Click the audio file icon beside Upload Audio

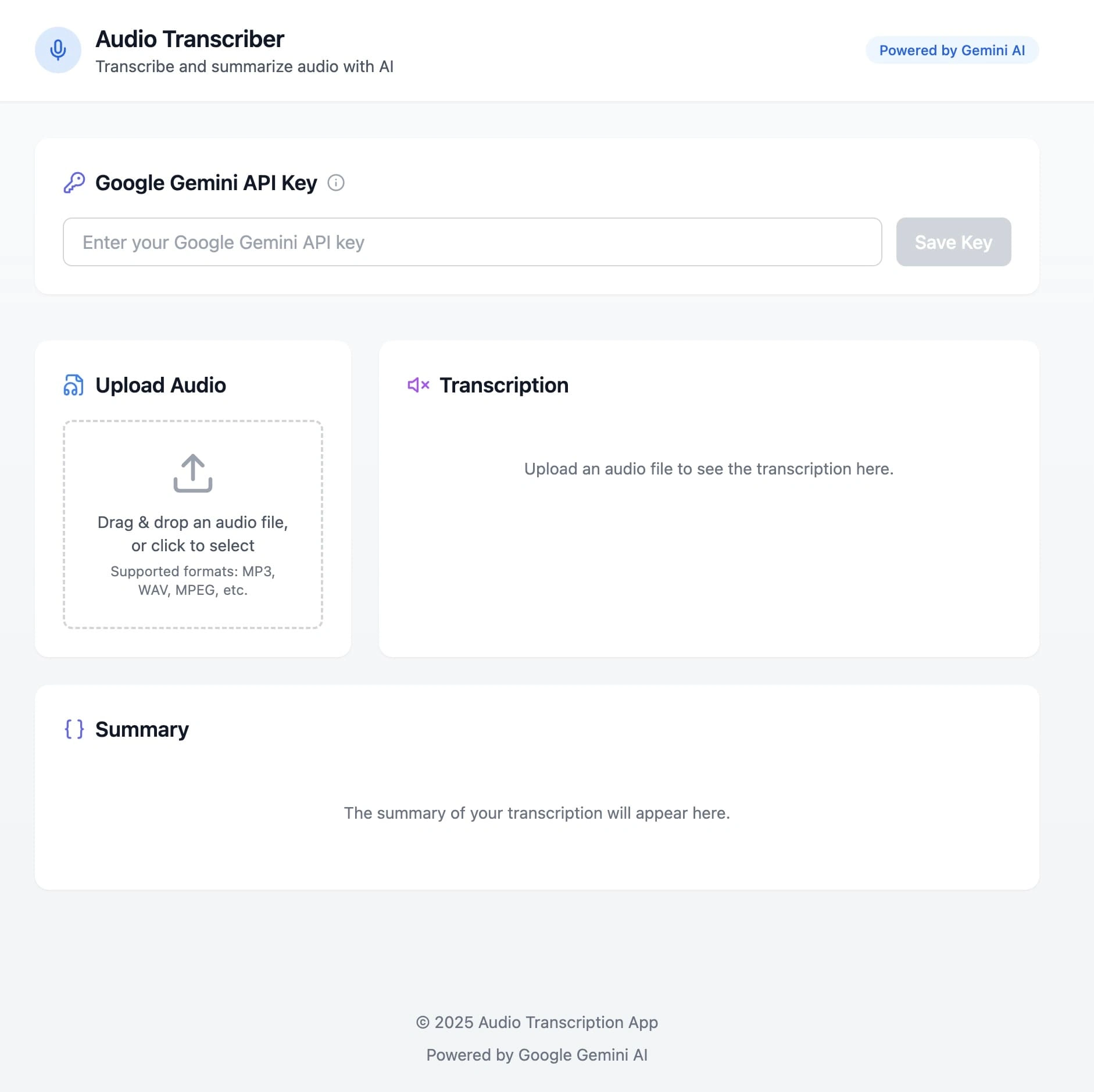[74, 385]
